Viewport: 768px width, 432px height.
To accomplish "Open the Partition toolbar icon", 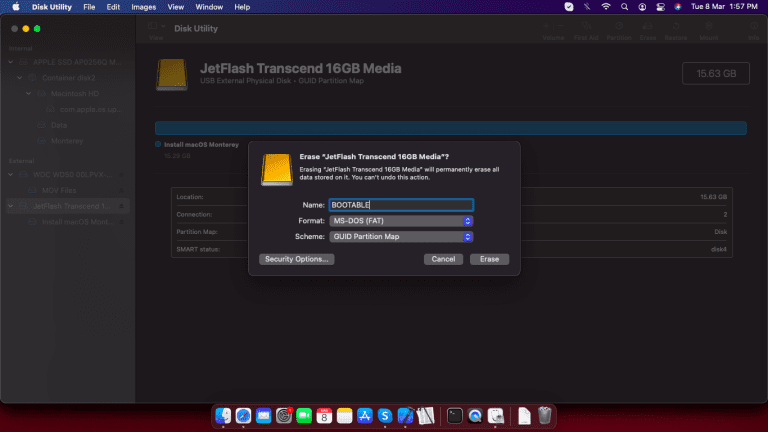I will click(619, 31).
